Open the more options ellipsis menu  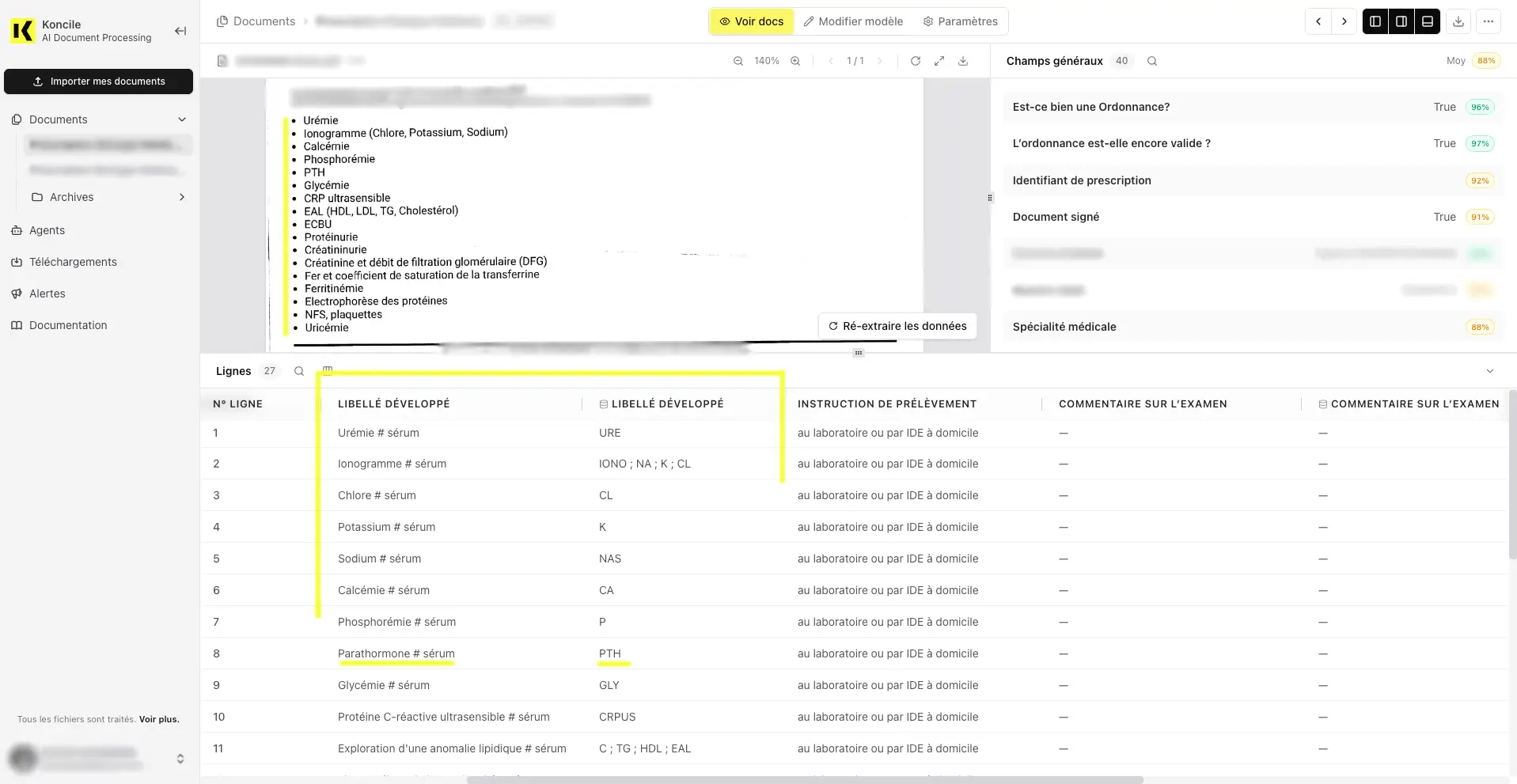1489,21
